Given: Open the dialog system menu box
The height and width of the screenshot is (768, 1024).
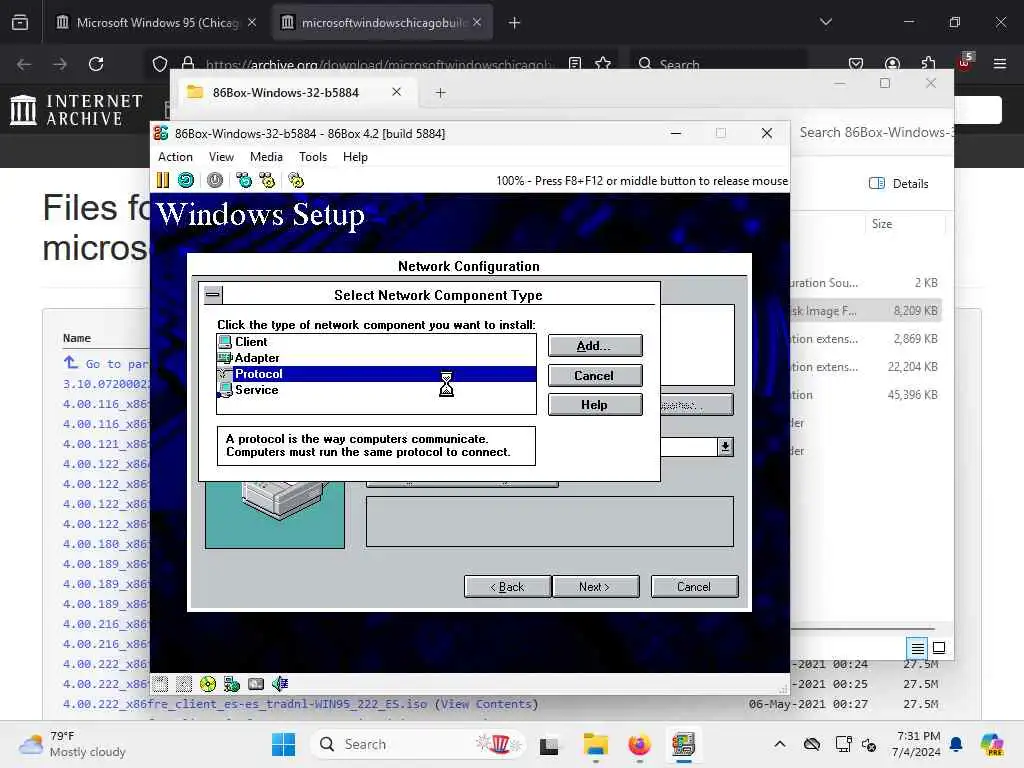Looking at the screenshot, I should coord(213,295).
